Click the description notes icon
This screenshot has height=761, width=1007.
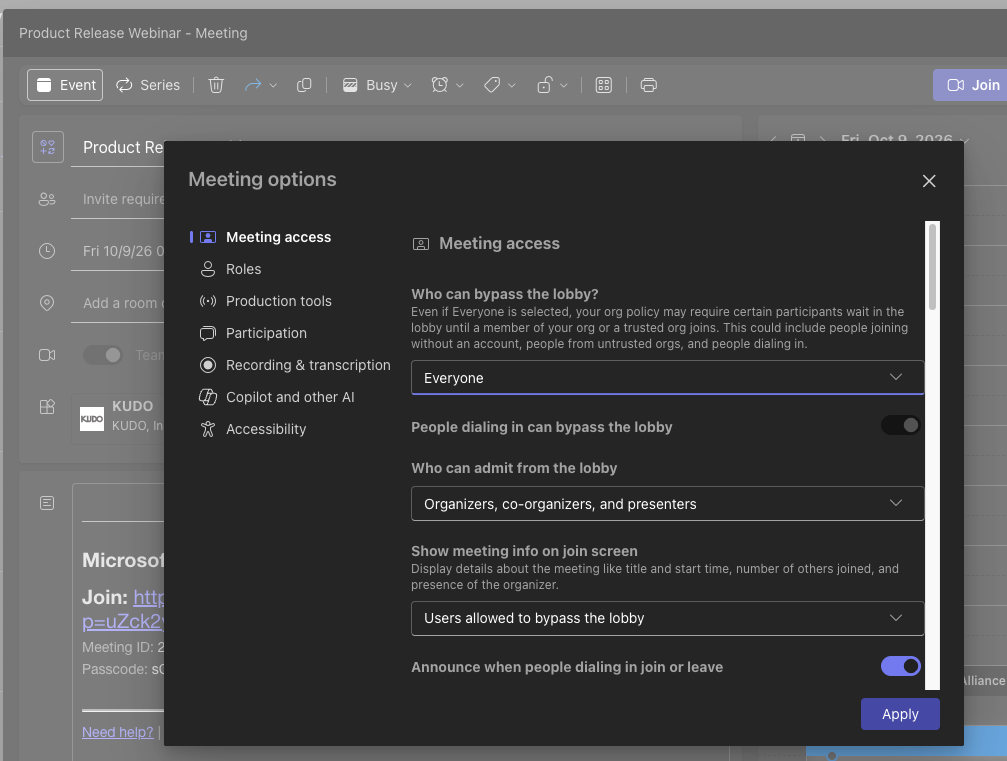(47, 503)
